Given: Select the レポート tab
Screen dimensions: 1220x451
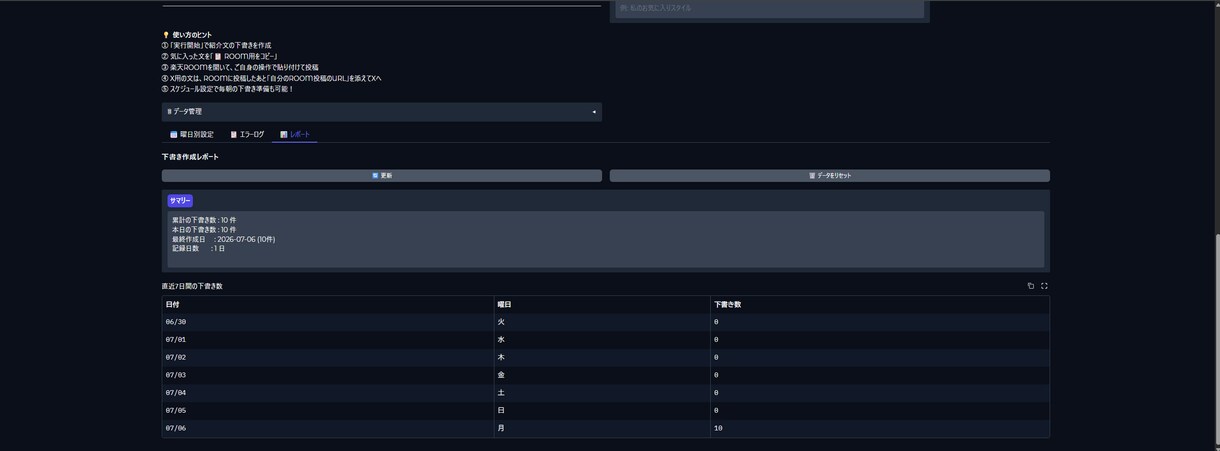Looking at the screenshot, I should 295,134.
